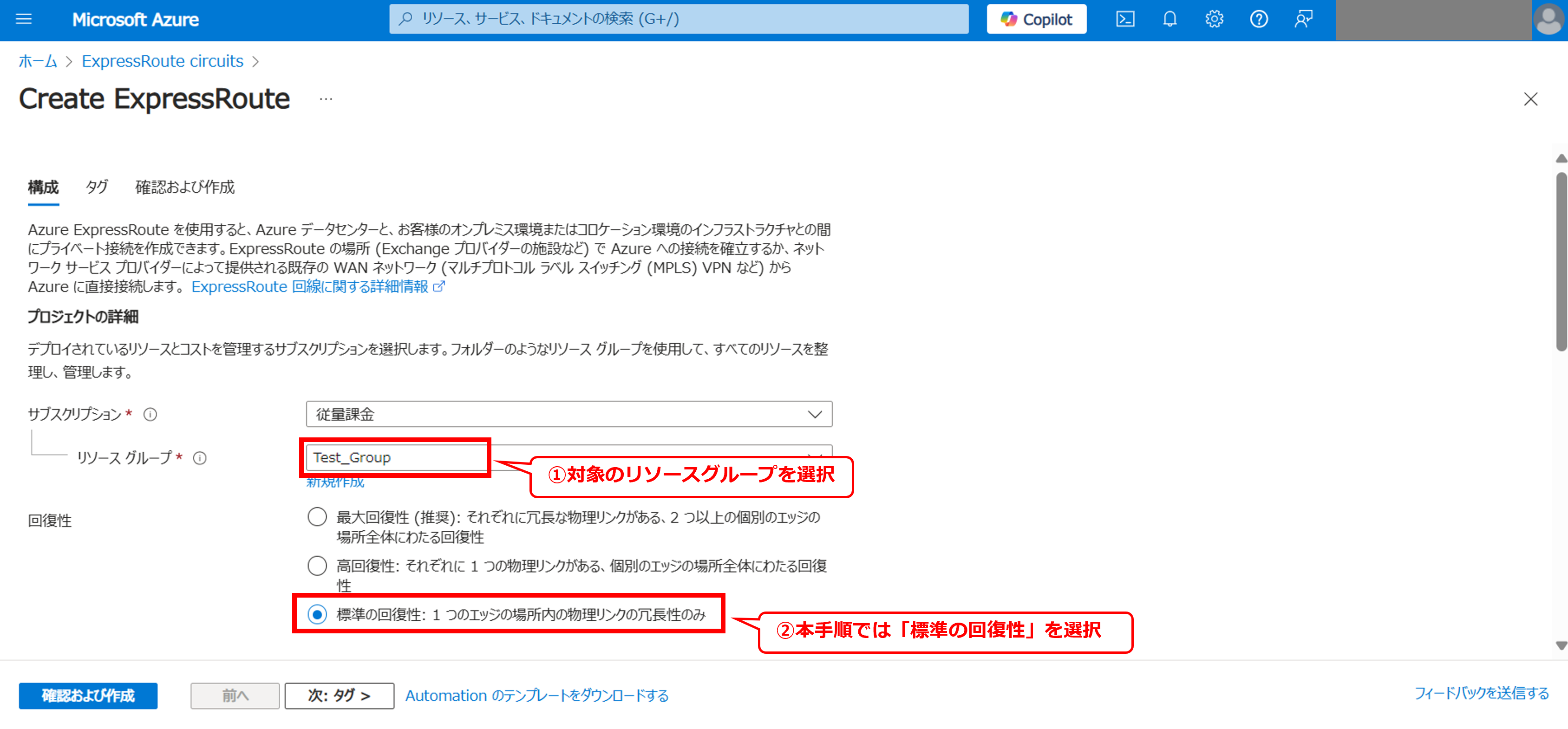The image size is (1568, 729).
Task: Click the account avatar icon
Action: click(x=1548, y=20)
